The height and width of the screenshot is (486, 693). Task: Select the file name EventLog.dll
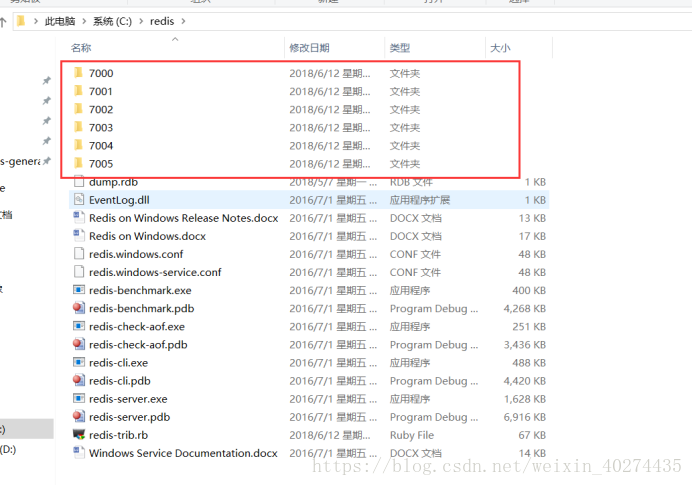[119, 200]
